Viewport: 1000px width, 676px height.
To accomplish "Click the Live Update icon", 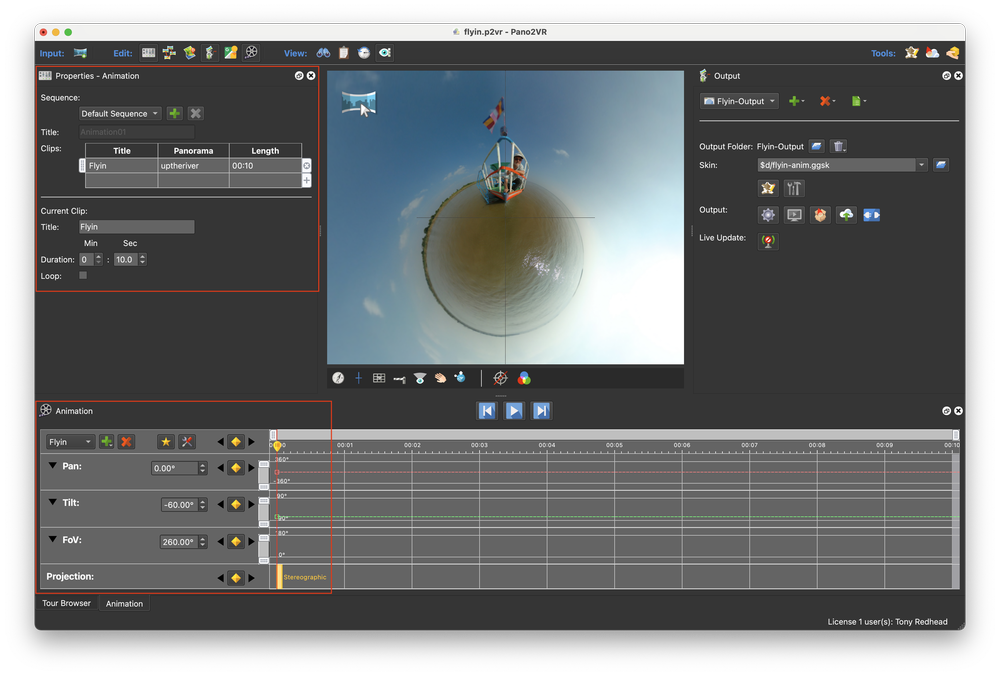I will pyautogui.click(x=768, y=240).
